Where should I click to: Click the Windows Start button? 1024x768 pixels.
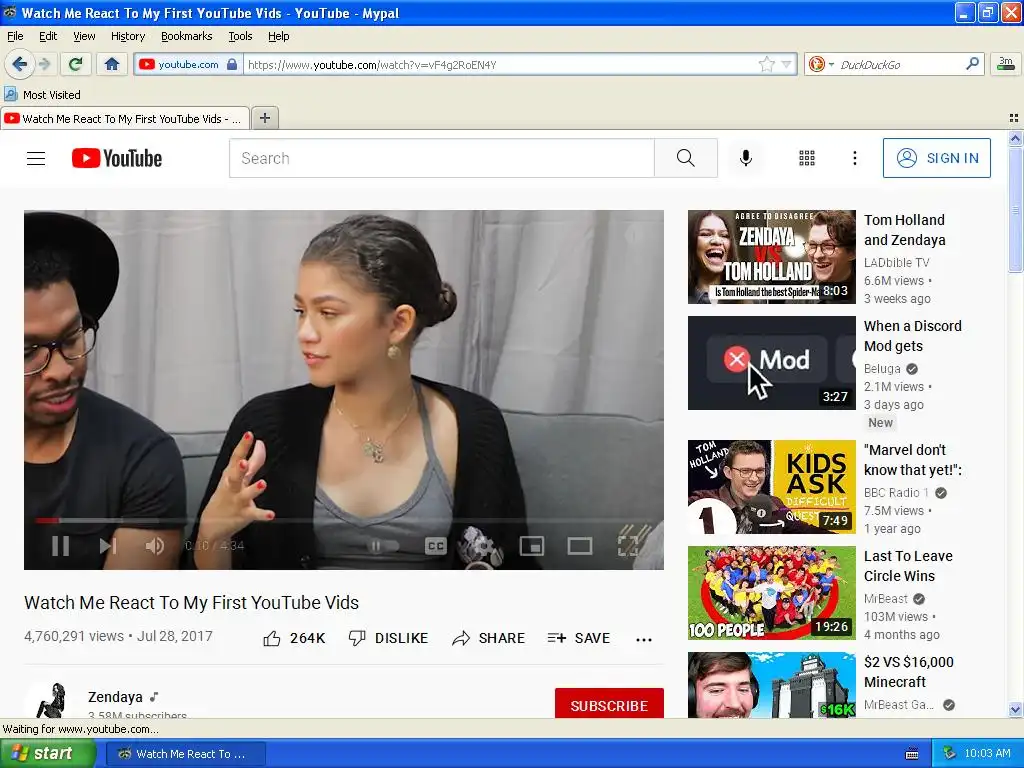coord(47,753)
